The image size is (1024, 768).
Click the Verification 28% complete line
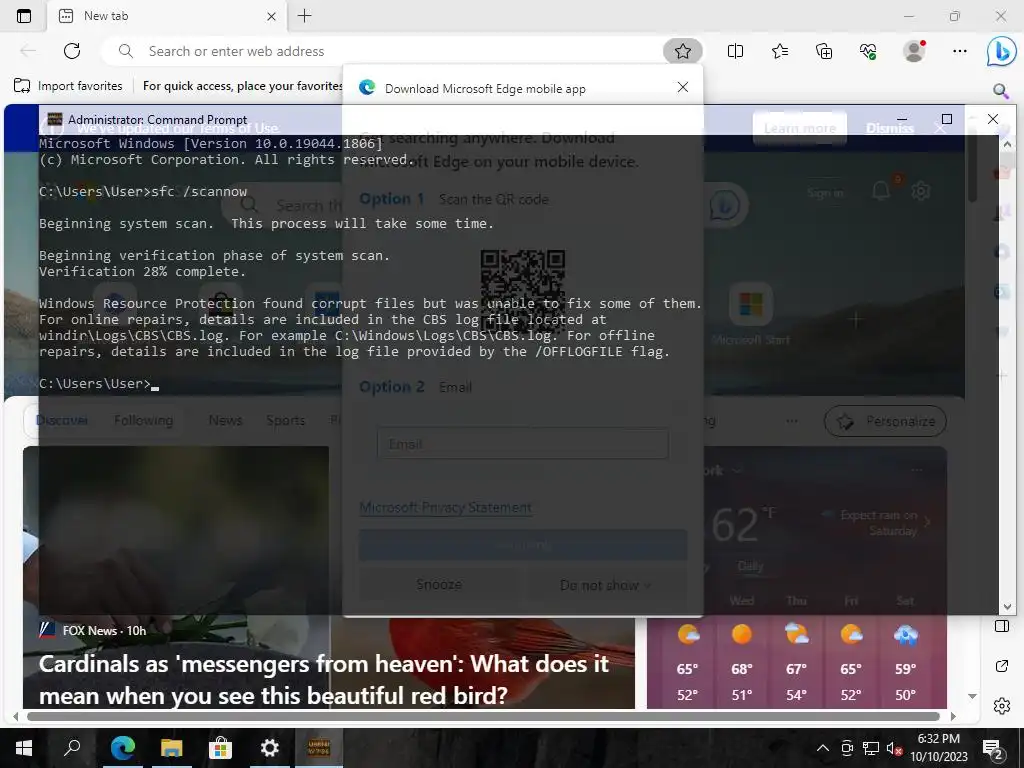pos(142,272)
